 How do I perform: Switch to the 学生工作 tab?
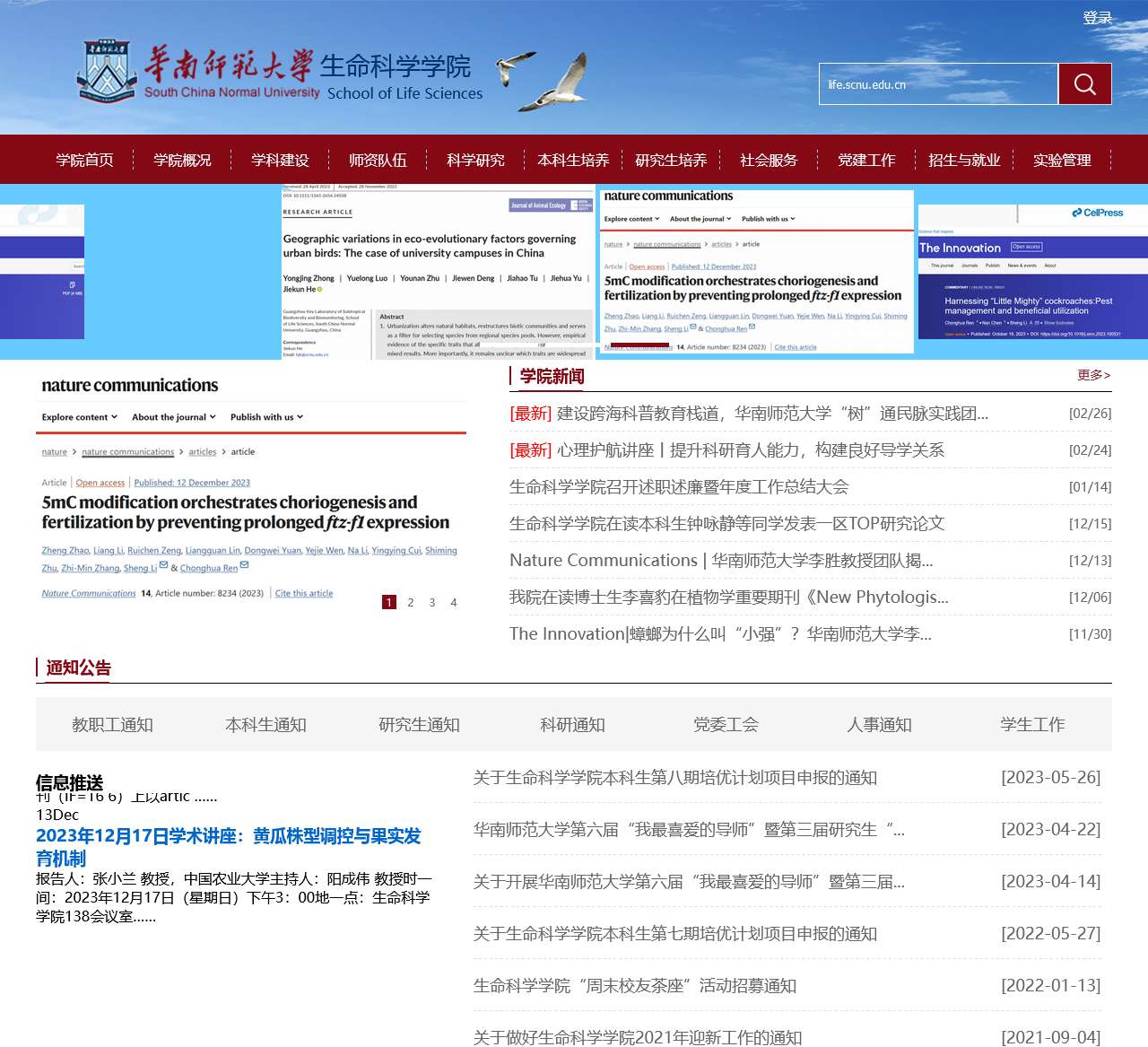point(1032,724)
